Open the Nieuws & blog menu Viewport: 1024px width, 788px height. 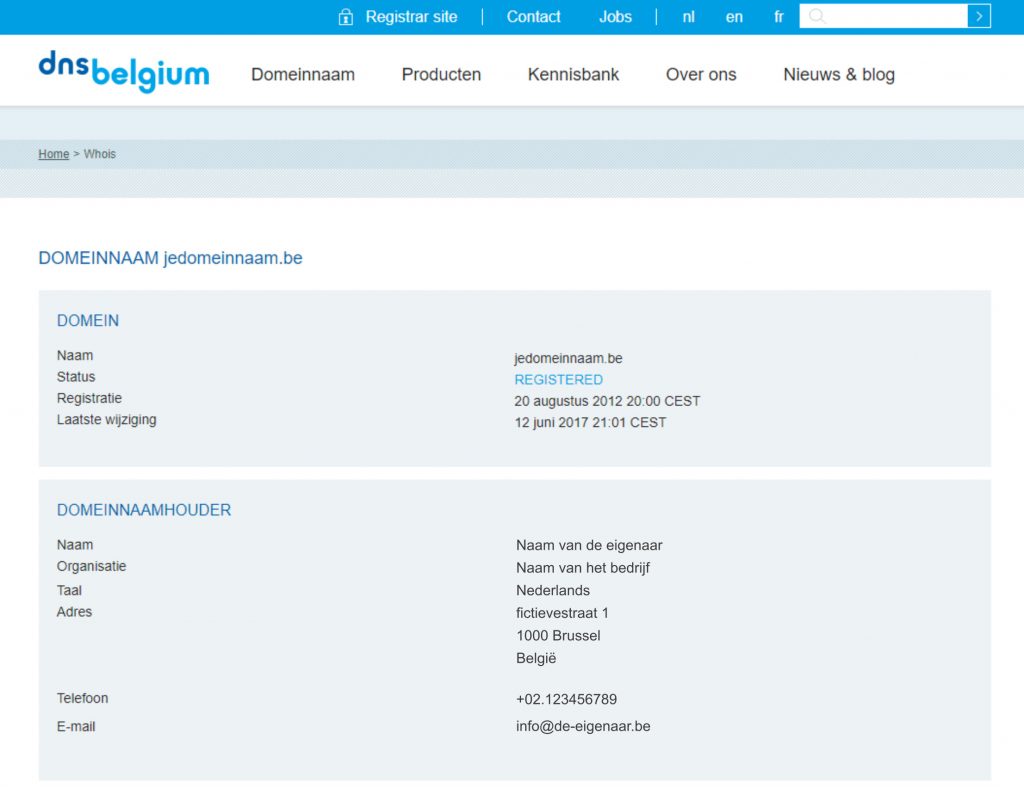pyautogui.click(x=839, y=74)
